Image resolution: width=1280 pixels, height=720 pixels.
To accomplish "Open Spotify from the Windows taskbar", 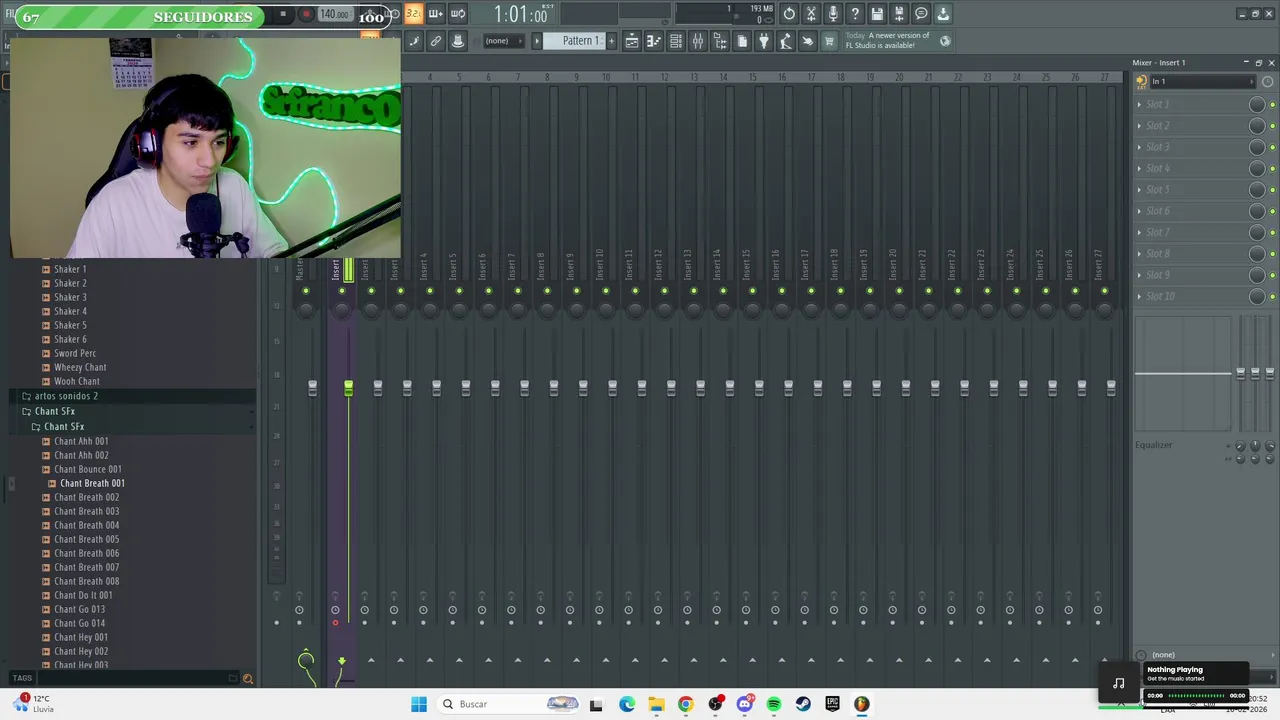I will pyautogui.click(x=774, y=704).
